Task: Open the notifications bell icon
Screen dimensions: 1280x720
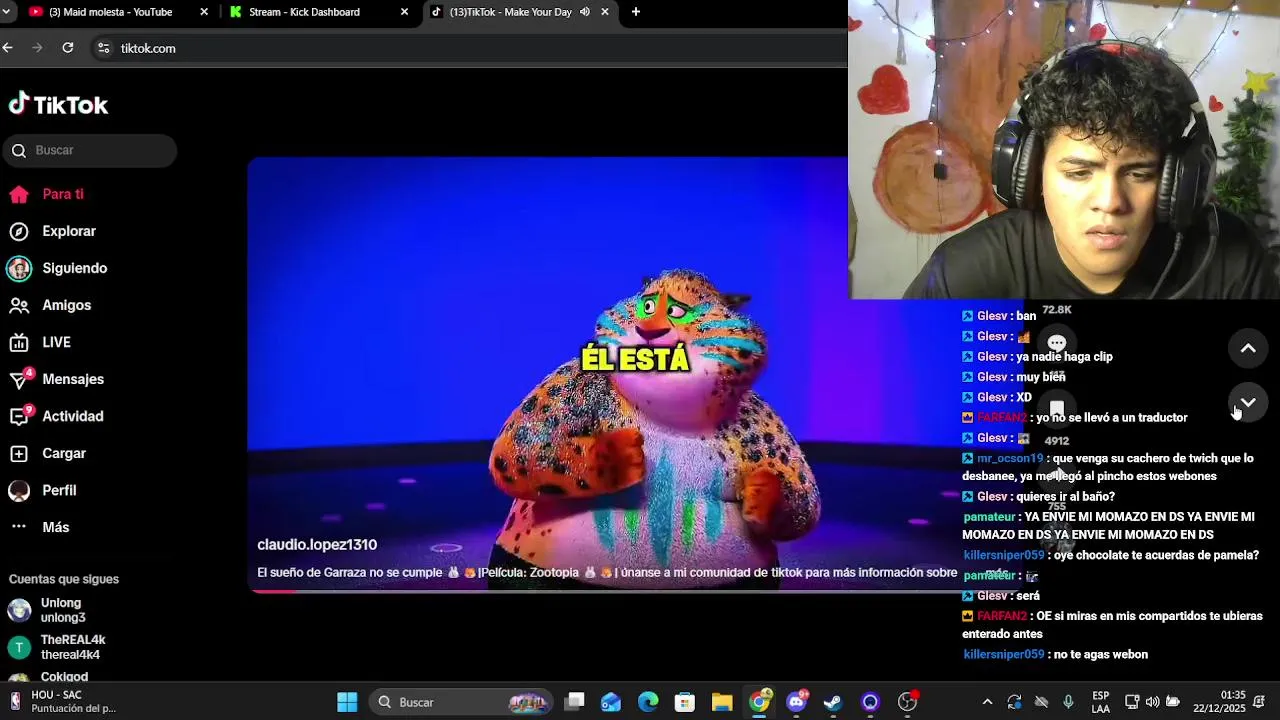Action: (x=1259, y=702)
